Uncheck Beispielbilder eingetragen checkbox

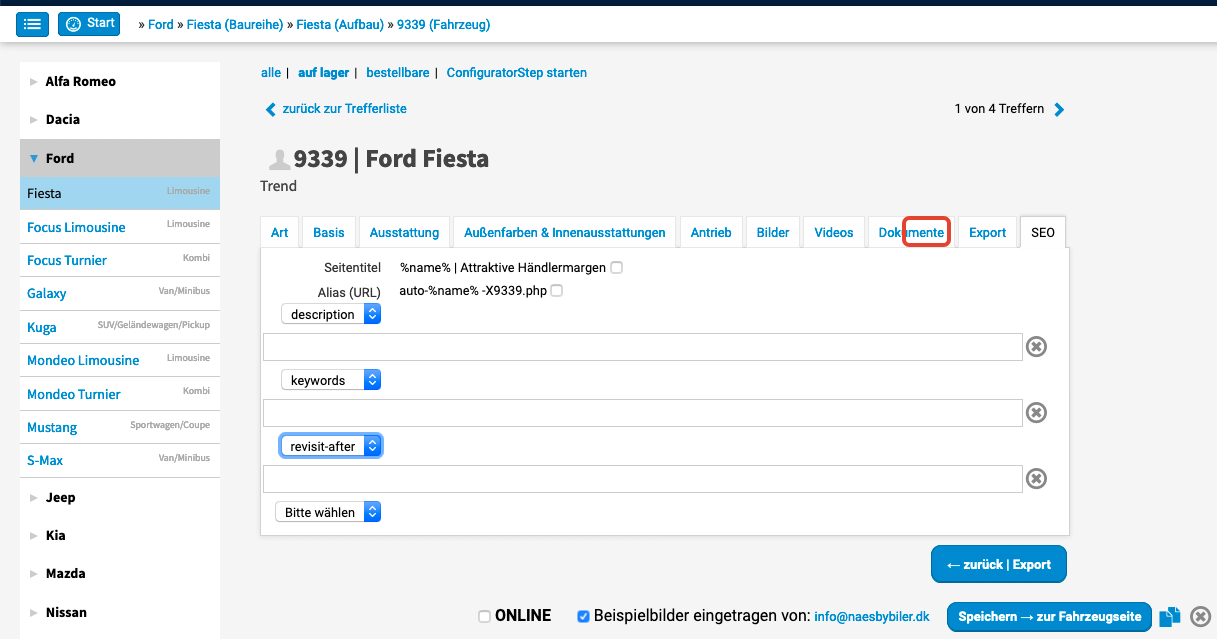click(584, 617)
